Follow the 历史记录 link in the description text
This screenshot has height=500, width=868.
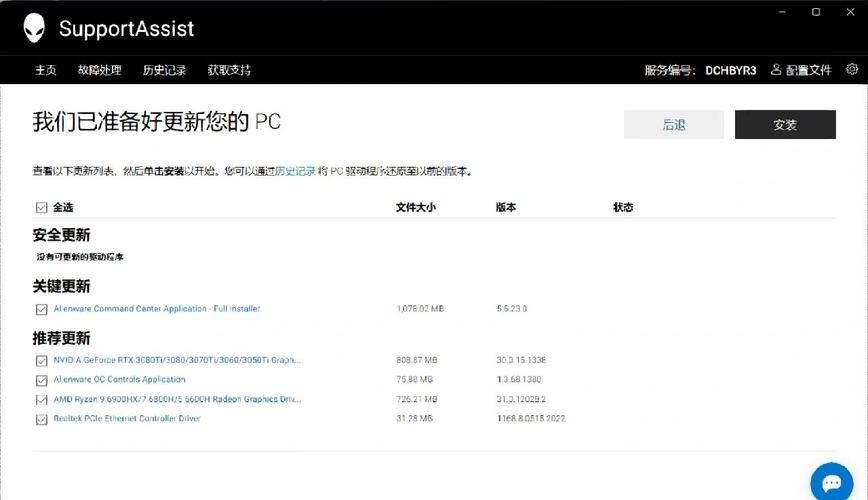click(x=295, y=171)
